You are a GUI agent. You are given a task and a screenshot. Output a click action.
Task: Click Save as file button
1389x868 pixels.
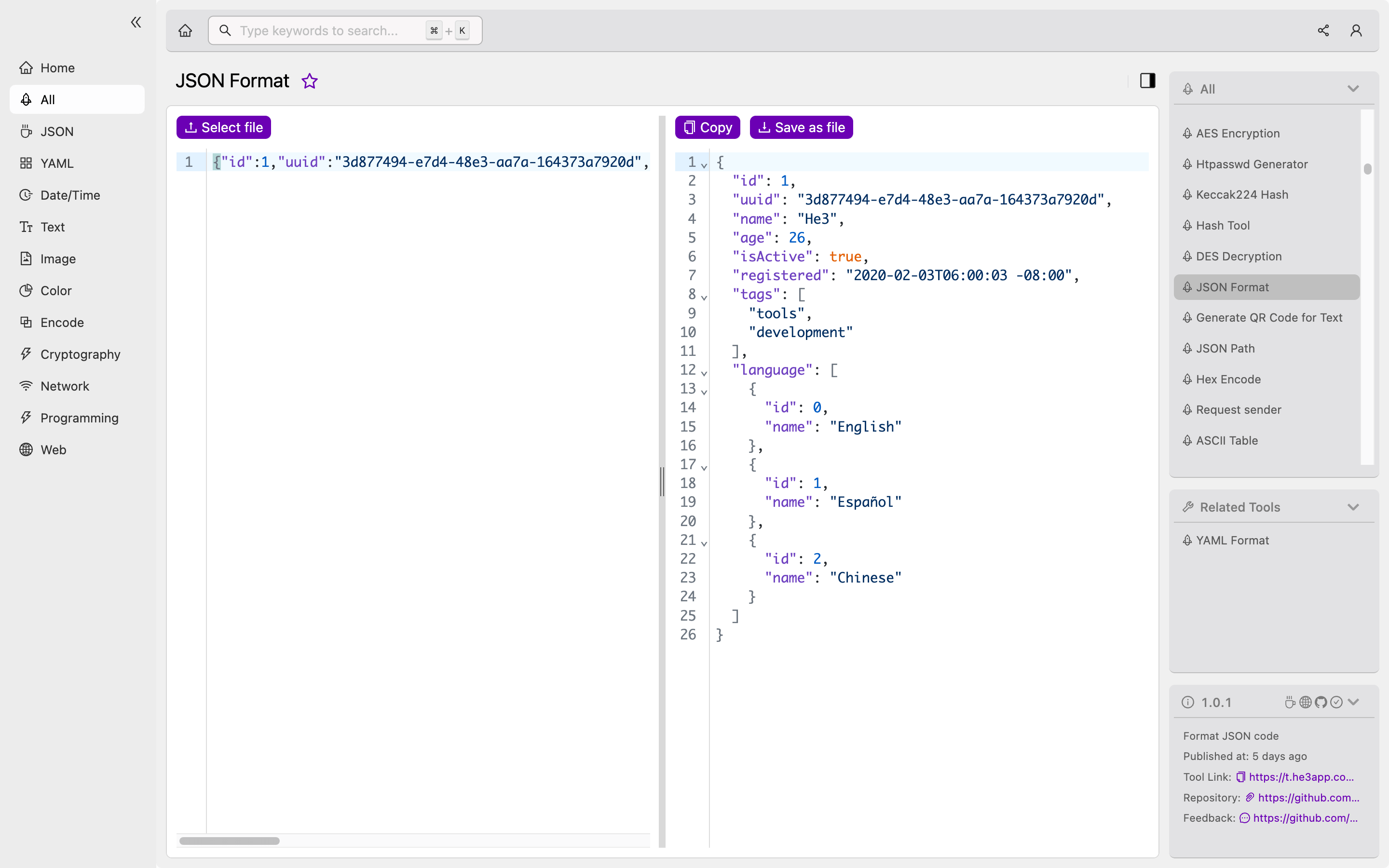801,127
